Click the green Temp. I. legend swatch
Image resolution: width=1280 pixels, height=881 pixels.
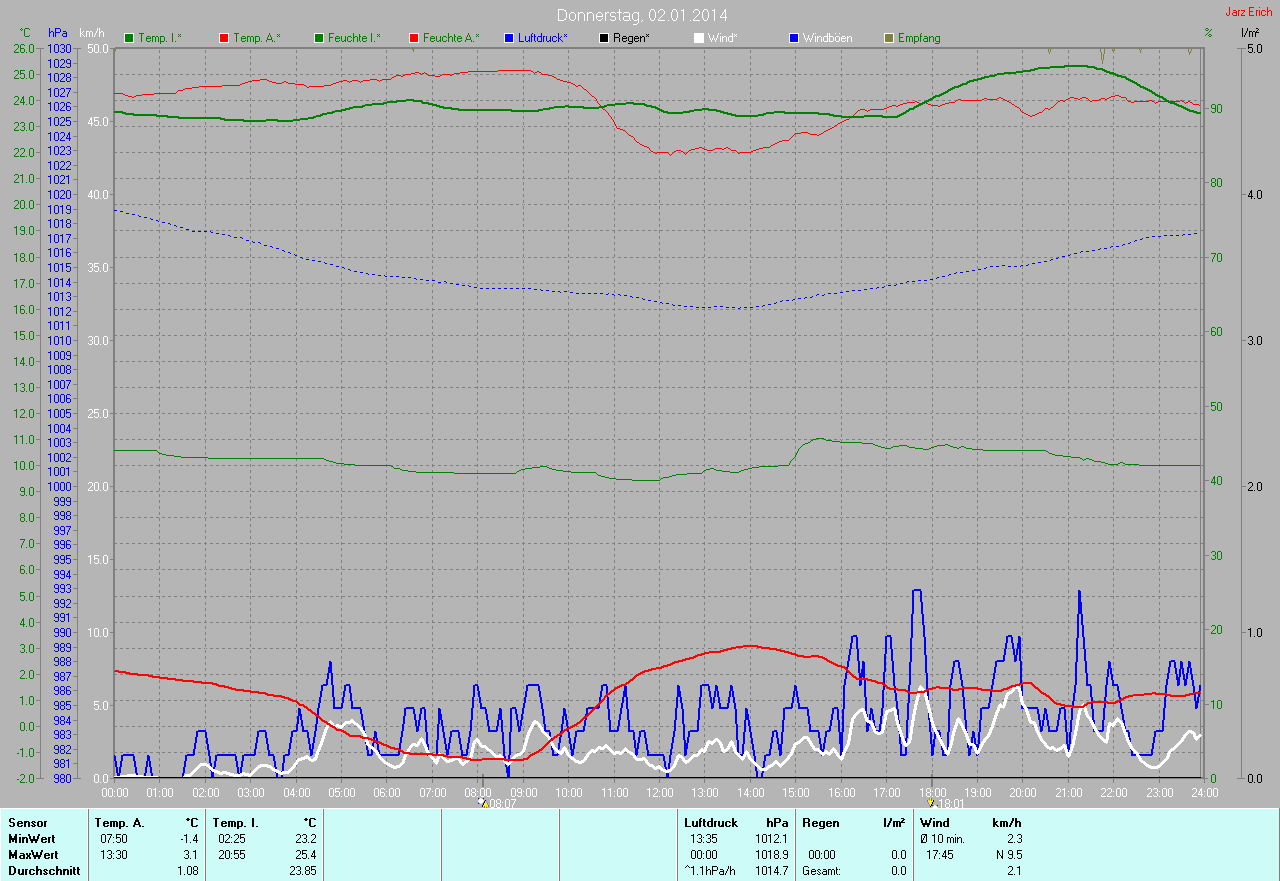(x=129, y=38)
